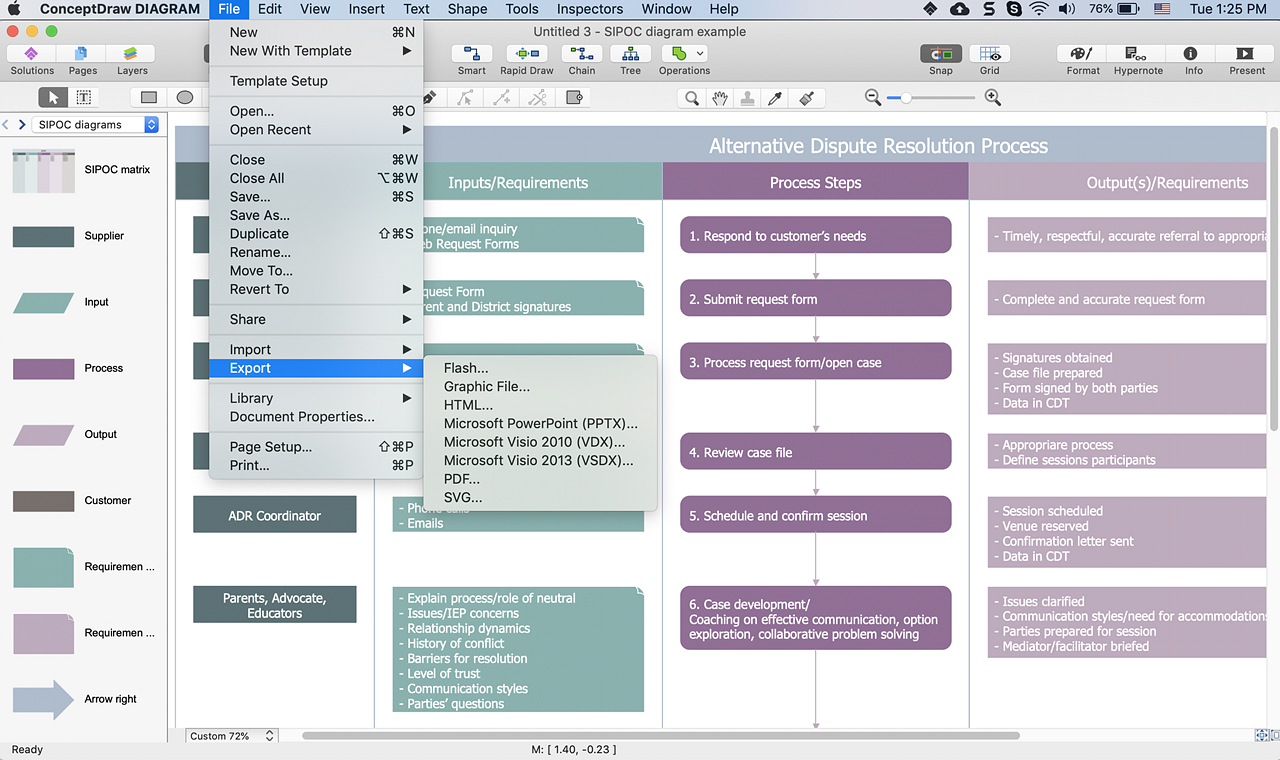Open the zoom percentage dropdown

point(231,735)
